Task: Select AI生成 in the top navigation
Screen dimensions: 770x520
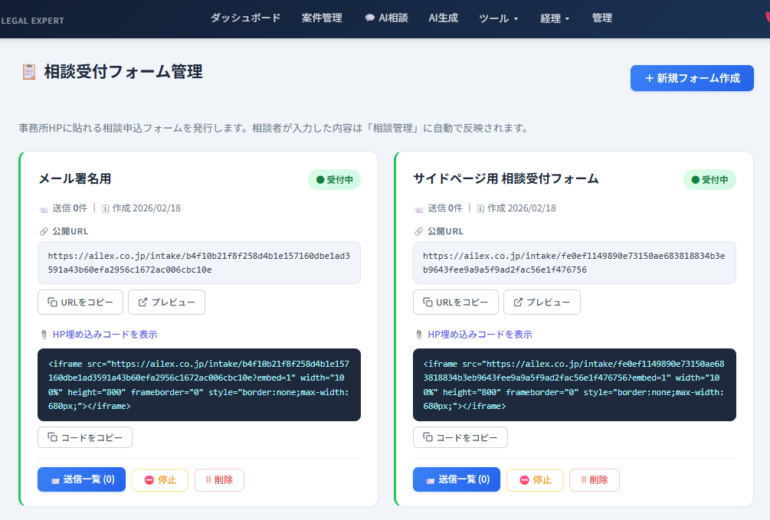Action: (x=443, y=18)
